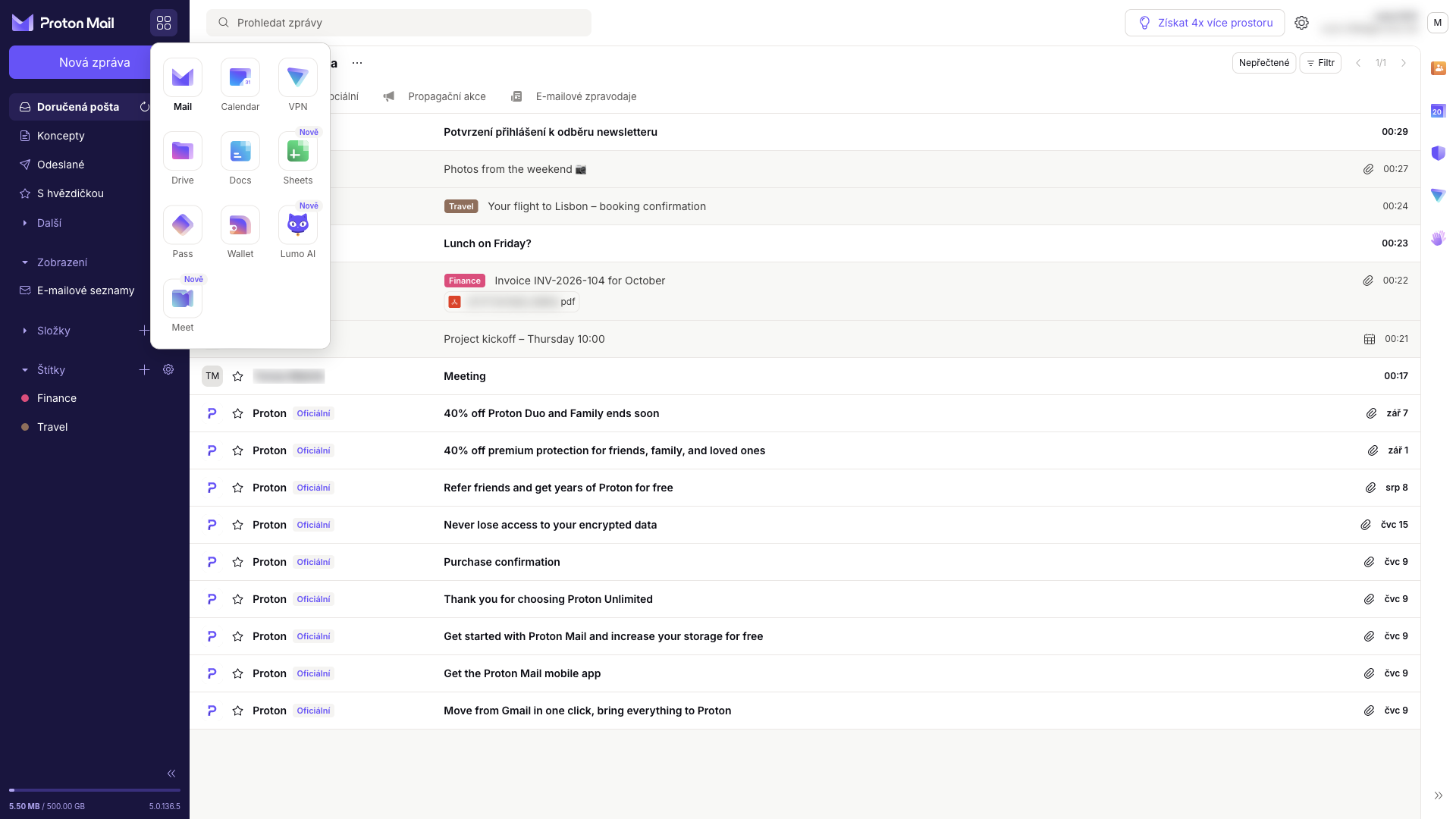Image resolution: width=1456 pixels, height=819 pixels.
Task: Focus the Prohledat zprávy search field
Action: click(x=399, y=23)
